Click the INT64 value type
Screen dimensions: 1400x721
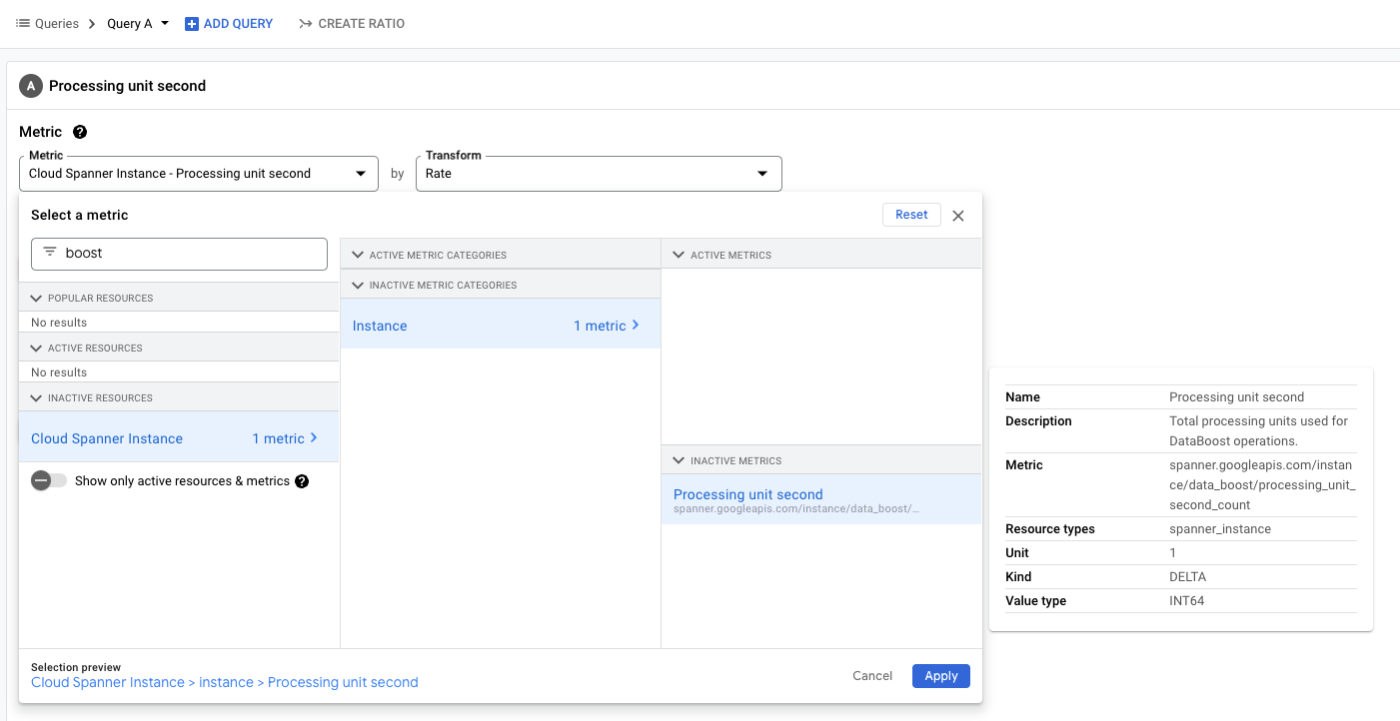click(x=1187, y=601)
